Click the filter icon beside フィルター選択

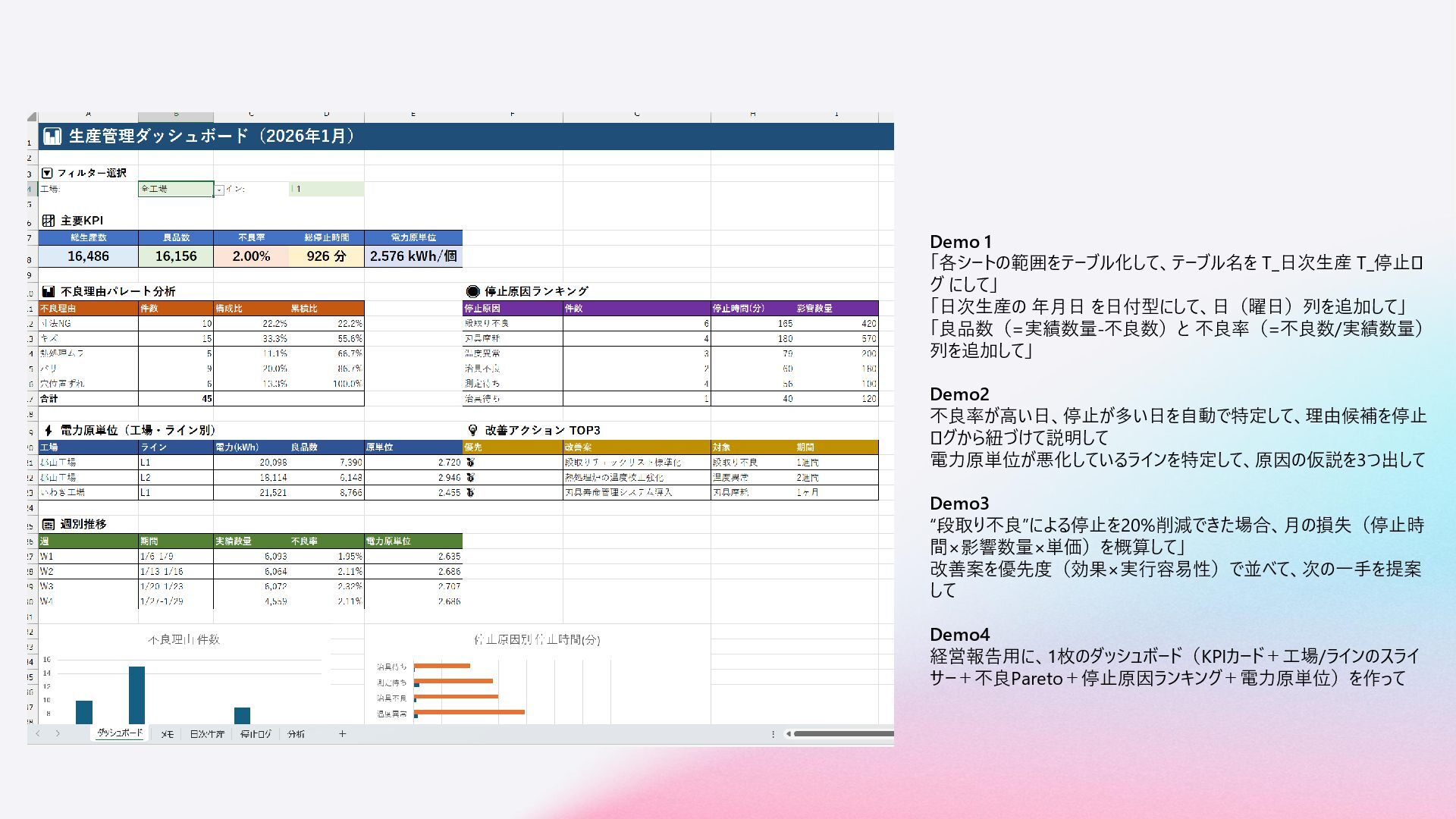[48, 174]
